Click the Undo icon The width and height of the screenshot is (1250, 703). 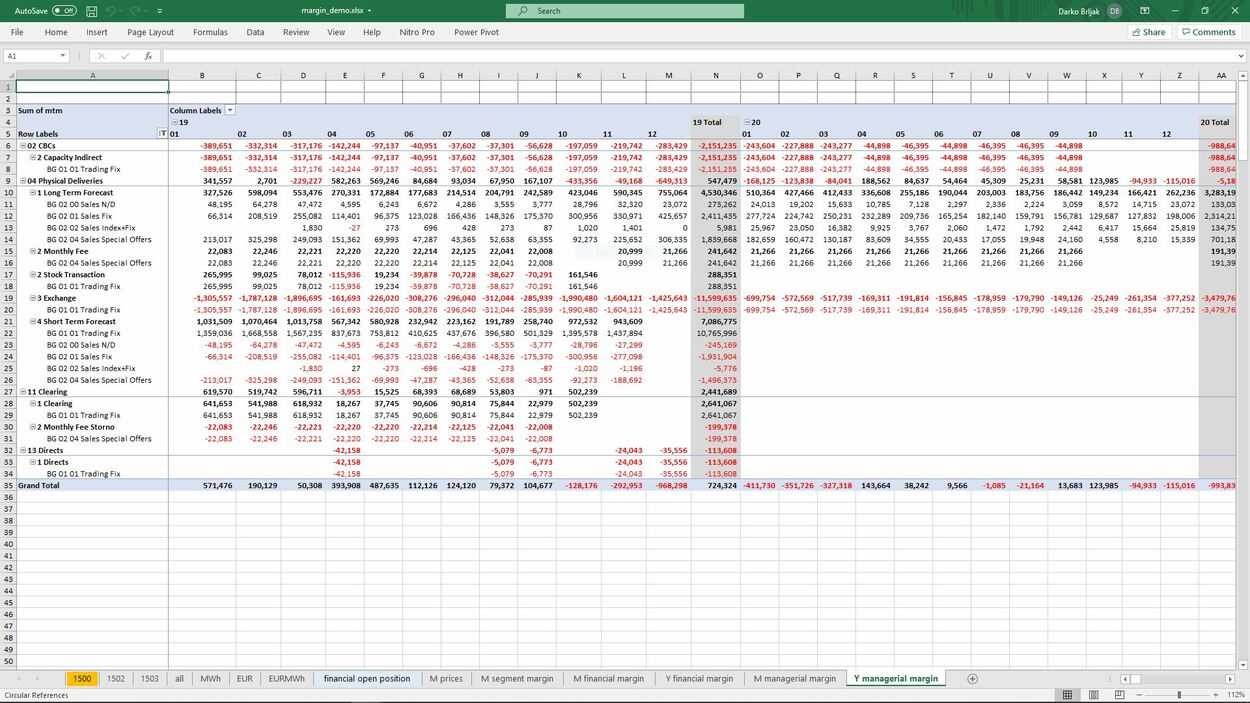pyautogui.click(x=111, y=10)
